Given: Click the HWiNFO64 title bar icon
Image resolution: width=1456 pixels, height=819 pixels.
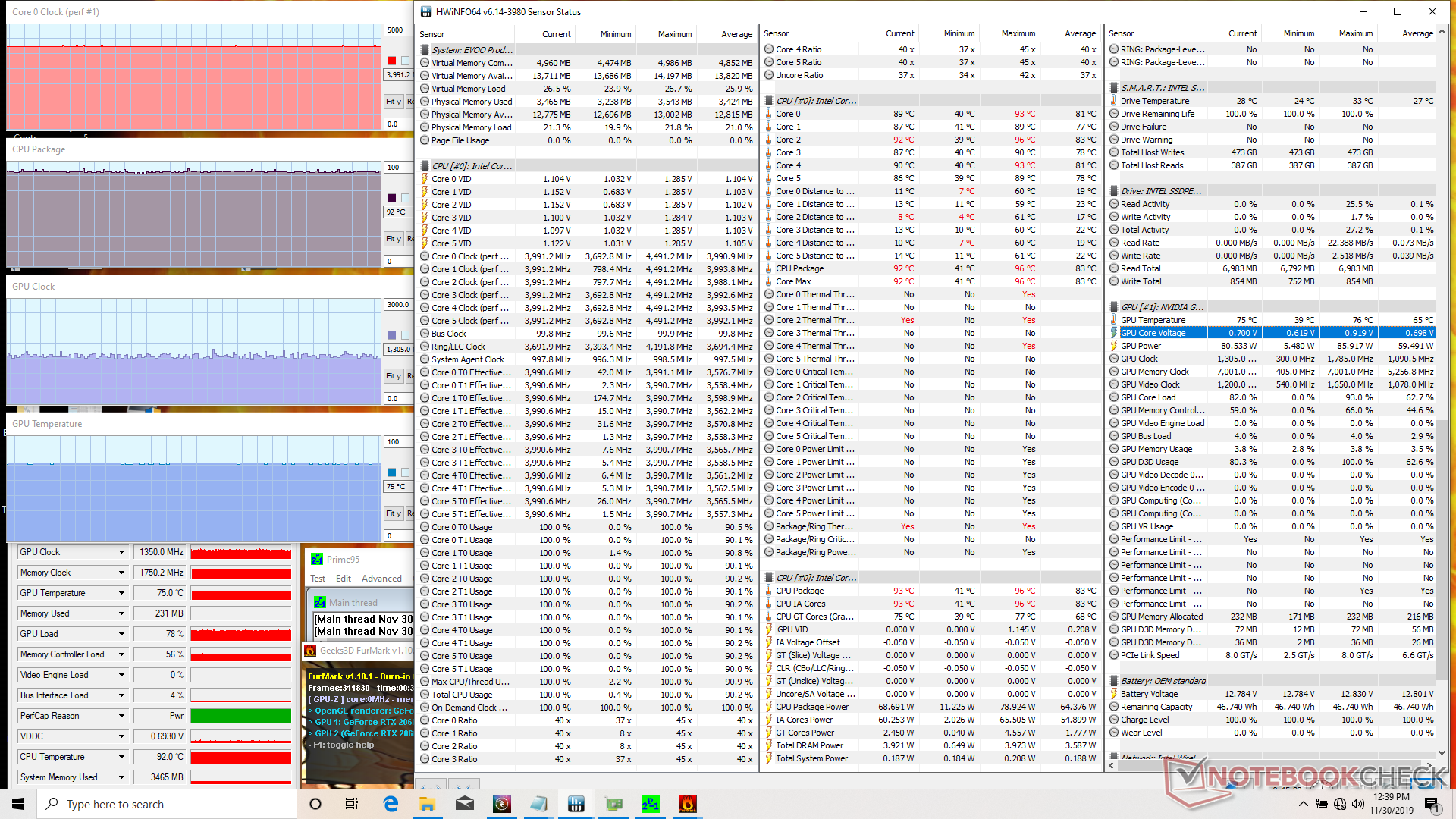Looking at the screenshot, I should tap(426, 11).
